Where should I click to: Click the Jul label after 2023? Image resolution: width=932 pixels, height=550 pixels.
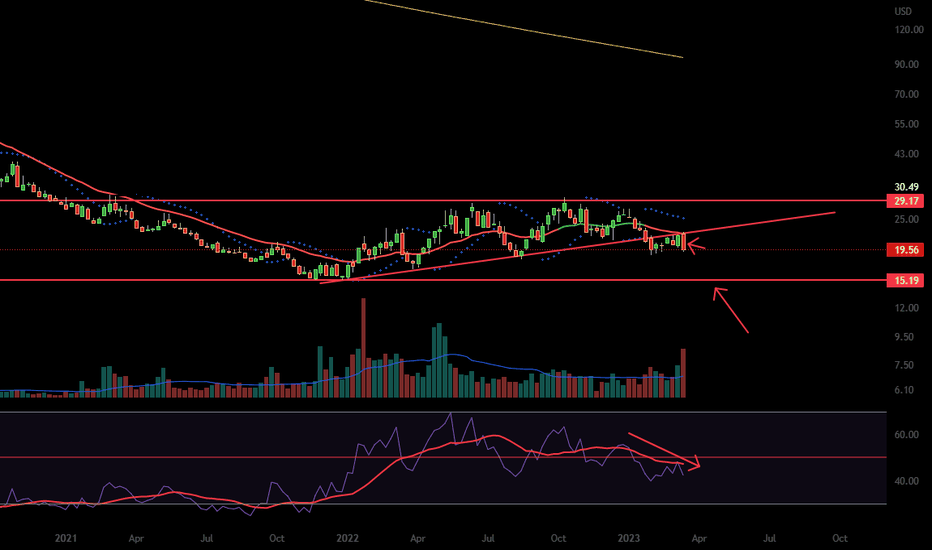pyautogui.click(x=769, y=538)
